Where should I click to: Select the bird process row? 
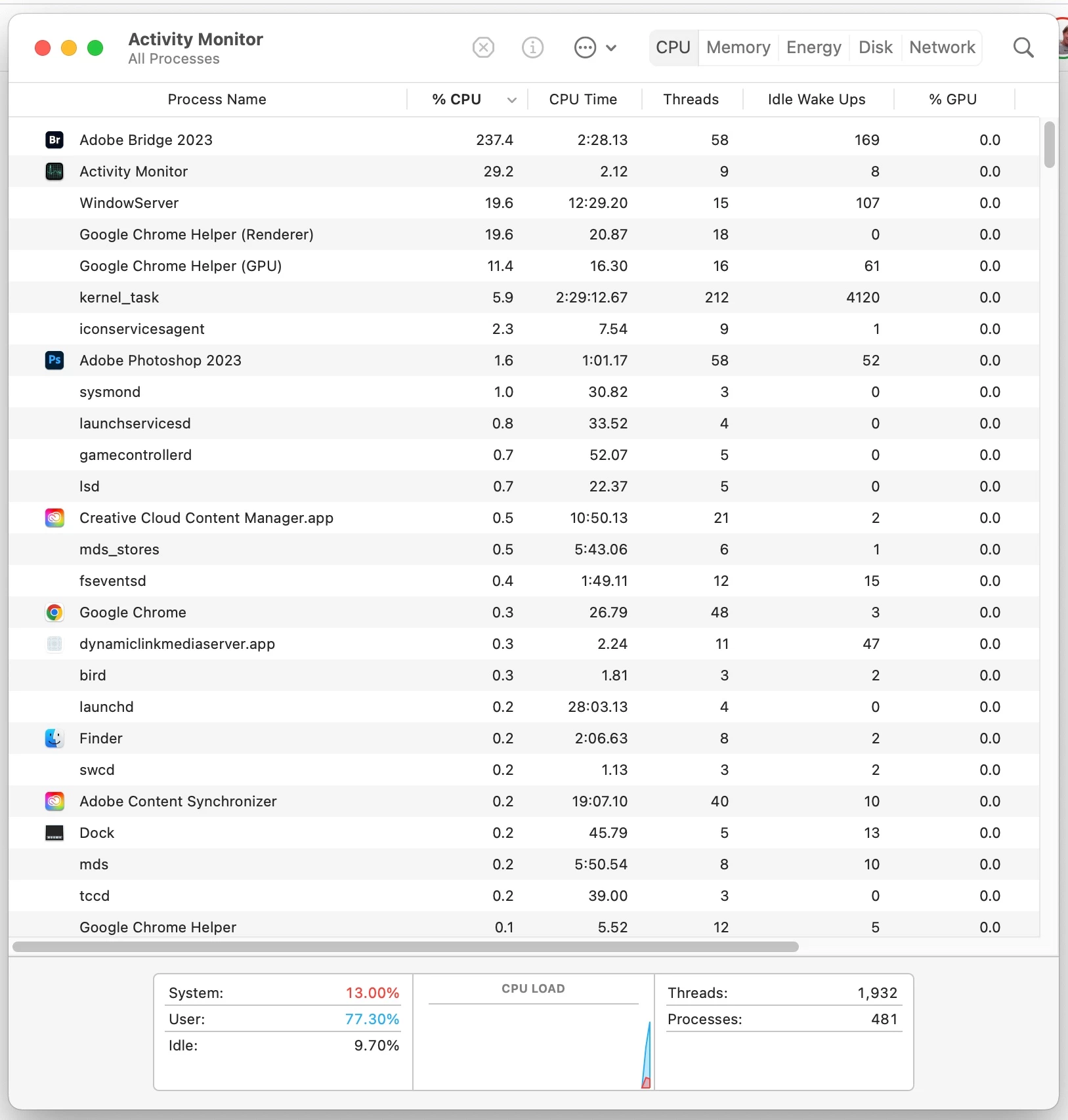coord(524,675)
